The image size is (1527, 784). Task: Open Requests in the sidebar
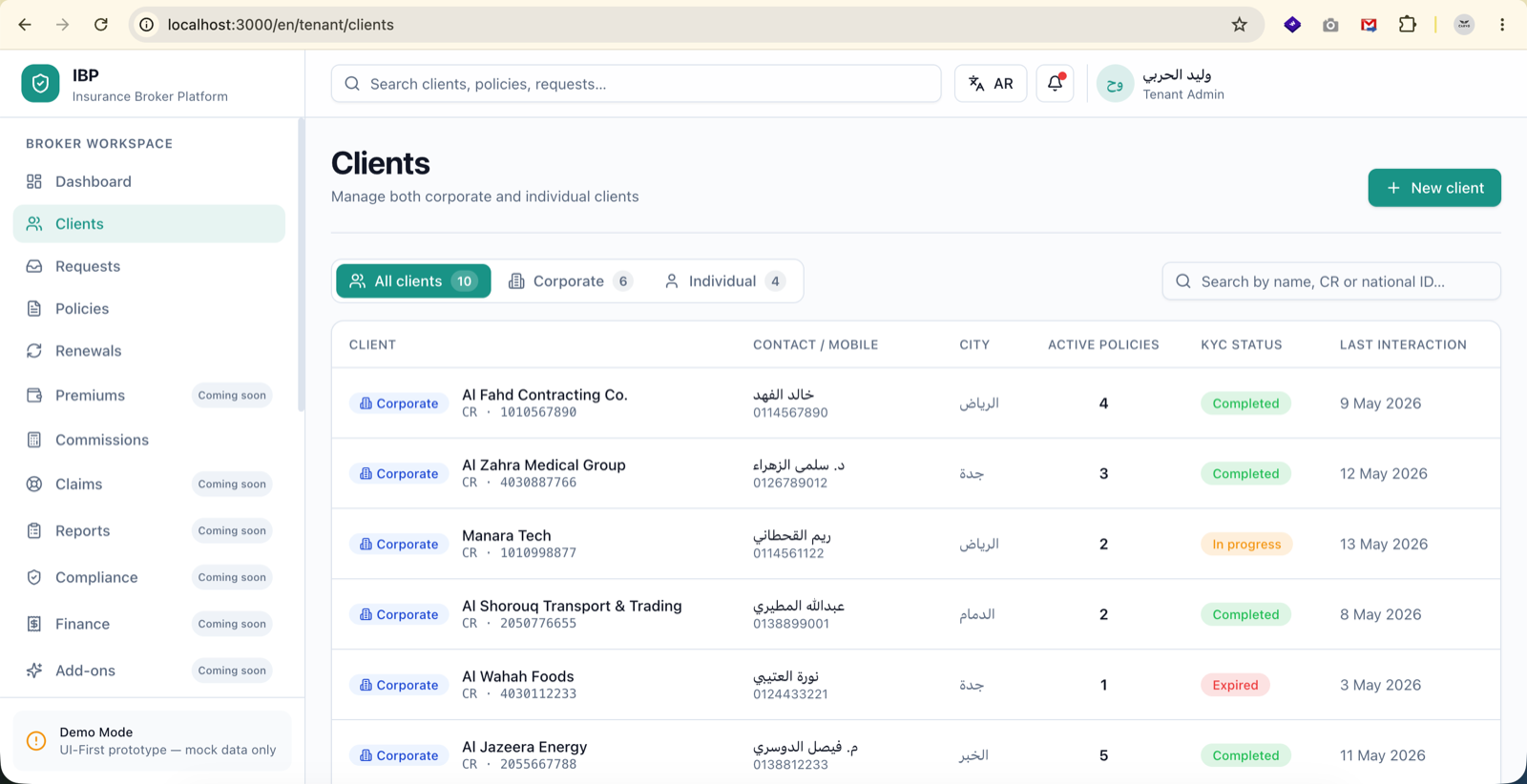coord(149,266)
